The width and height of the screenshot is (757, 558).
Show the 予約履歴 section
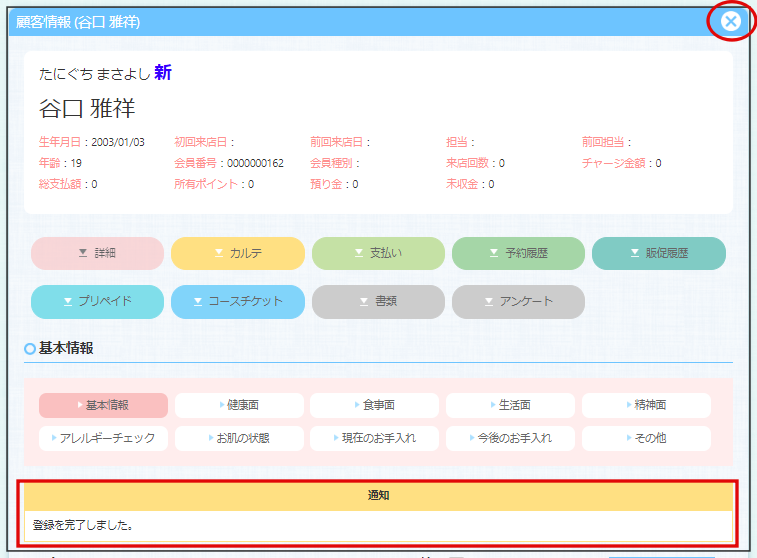[x=518, y=254]
